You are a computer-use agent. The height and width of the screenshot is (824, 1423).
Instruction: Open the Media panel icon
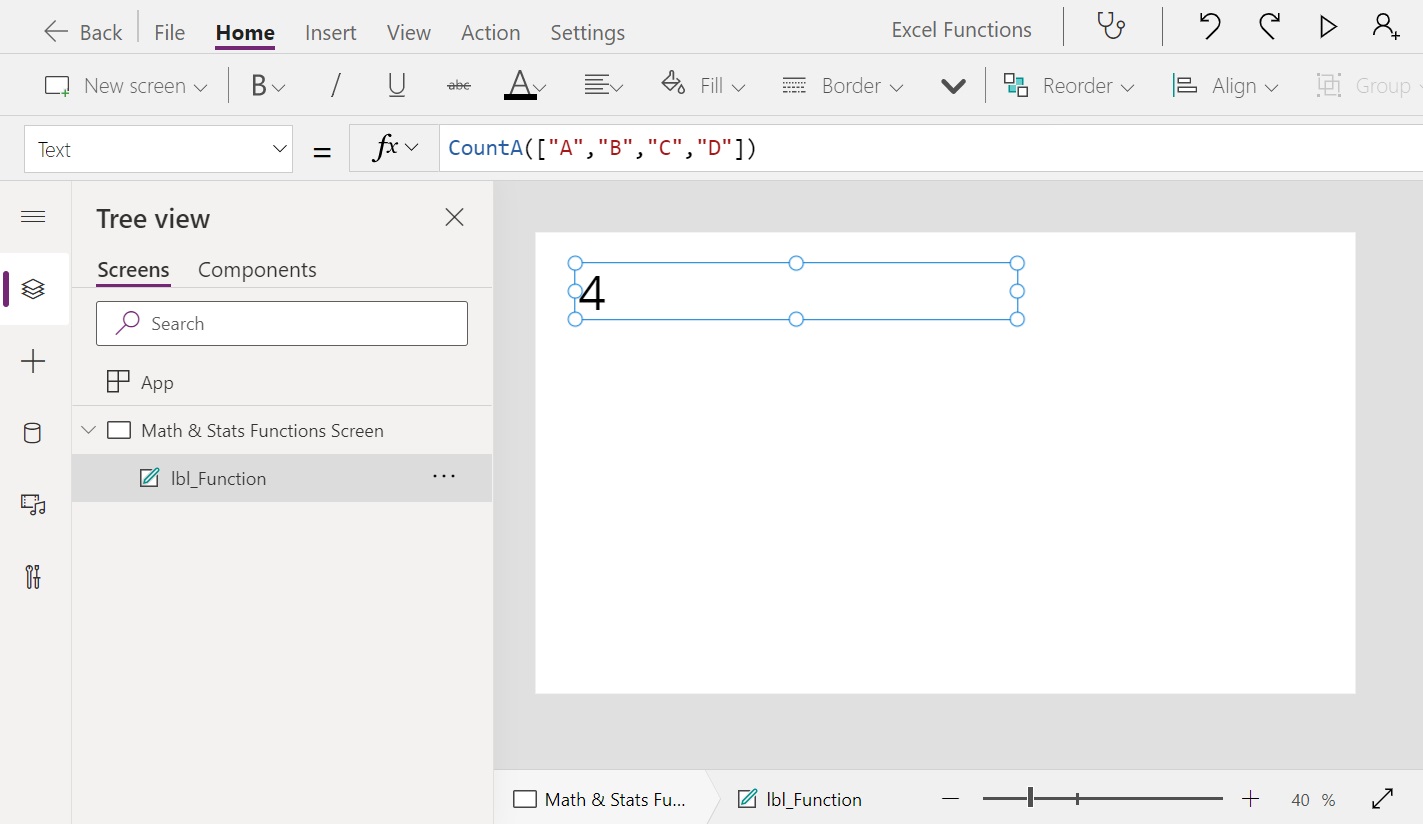[x=33, y=505]
